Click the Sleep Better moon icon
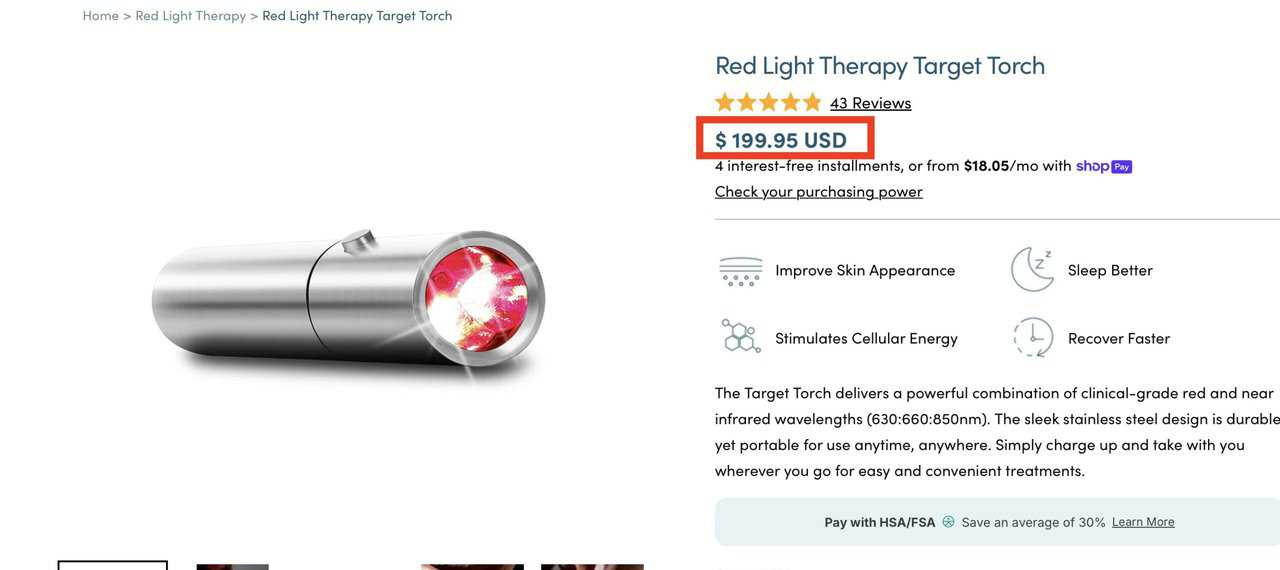The image size is (1280, 570). tap(1032, 270)
